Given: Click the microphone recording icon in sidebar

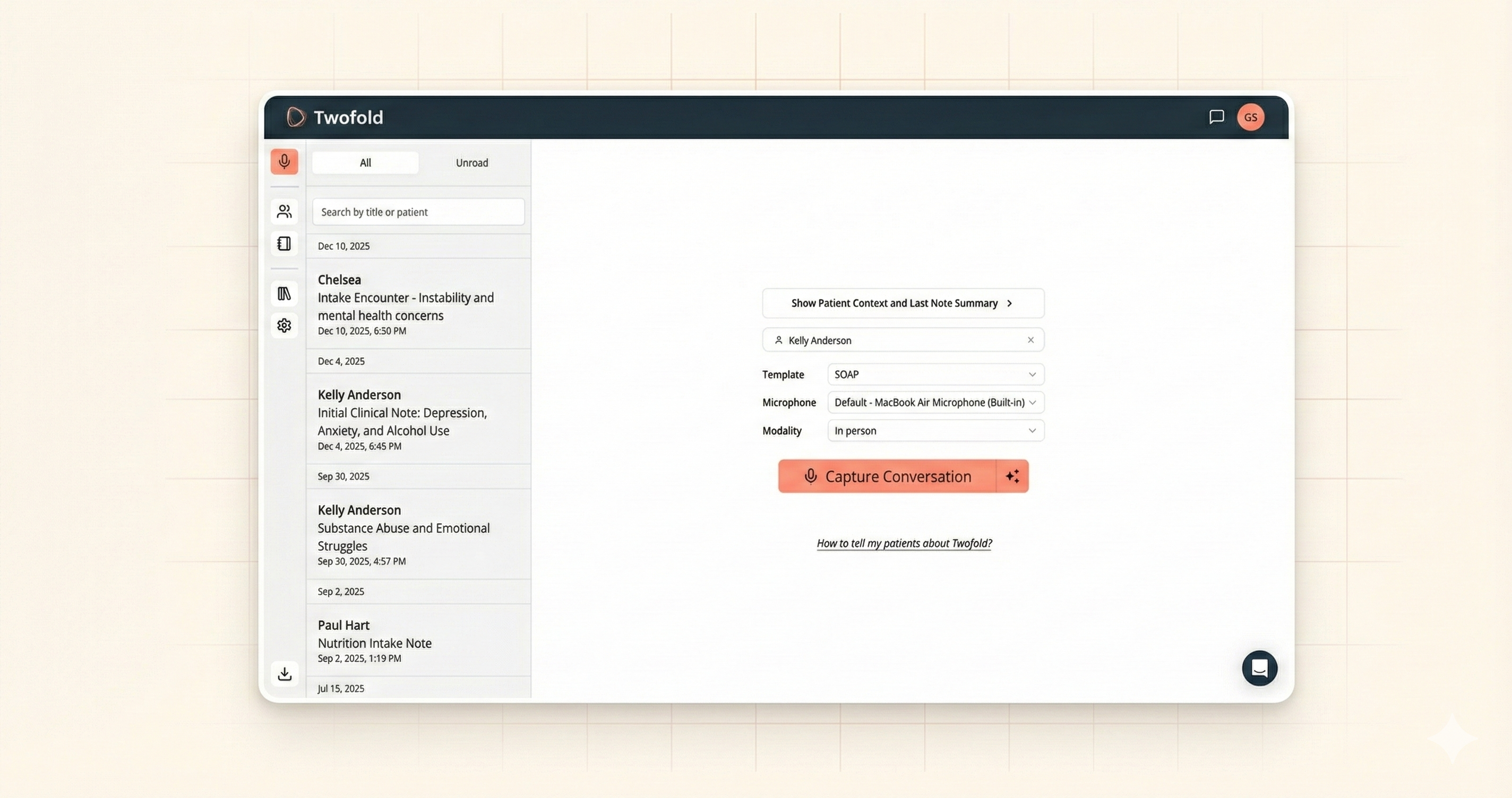Looking at the screenshot, I should (284, 161).
